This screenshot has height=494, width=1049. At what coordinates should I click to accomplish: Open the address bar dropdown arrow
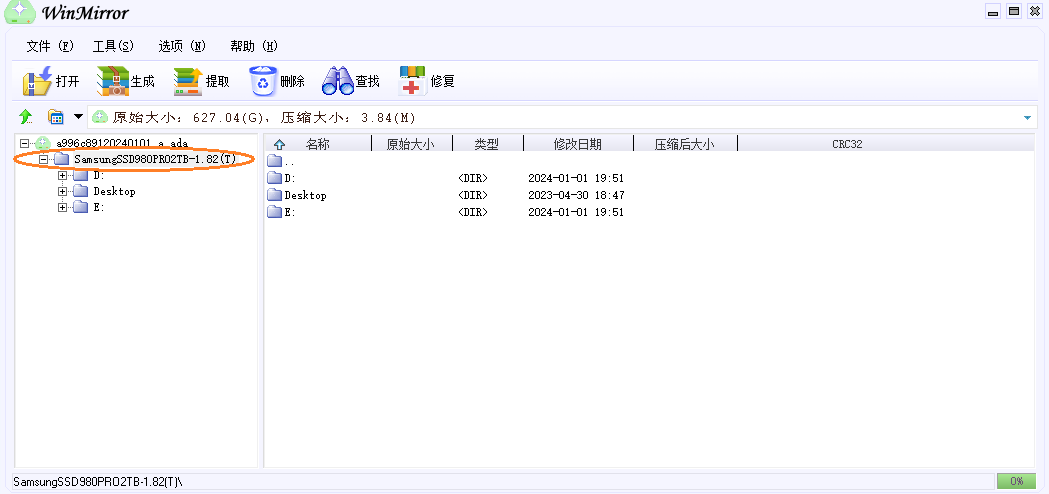point(1027,118)
